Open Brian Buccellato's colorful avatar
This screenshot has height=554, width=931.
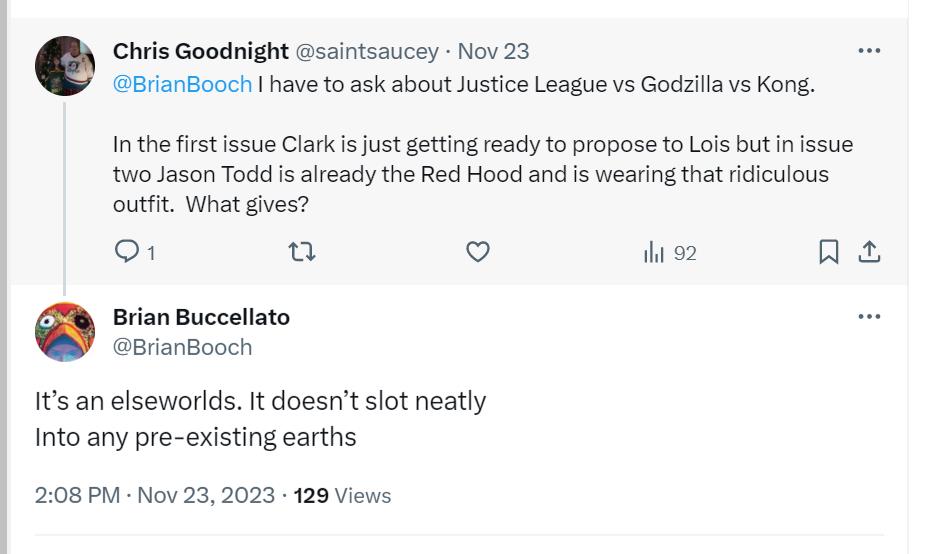coord(65,332)
